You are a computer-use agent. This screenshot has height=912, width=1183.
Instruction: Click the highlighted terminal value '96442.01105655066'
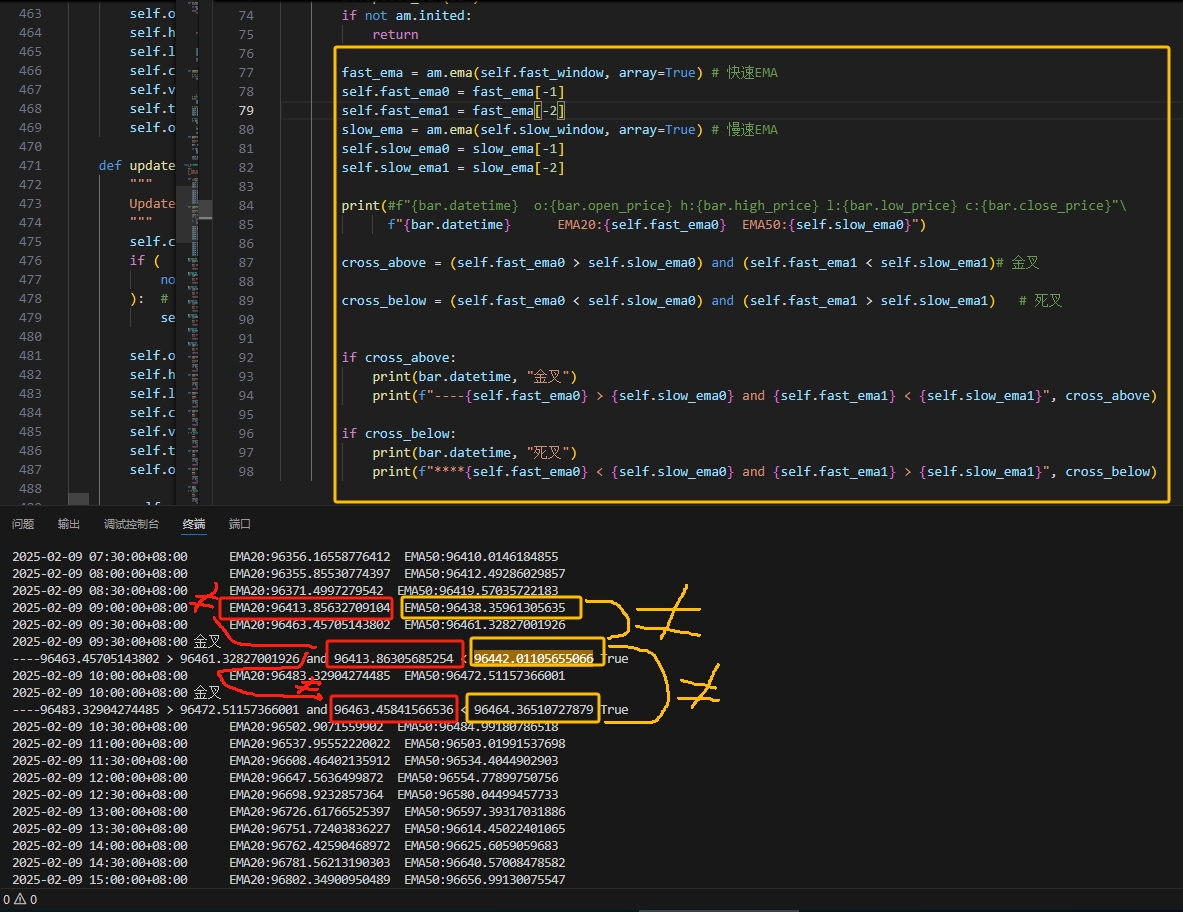coord(533,659)
